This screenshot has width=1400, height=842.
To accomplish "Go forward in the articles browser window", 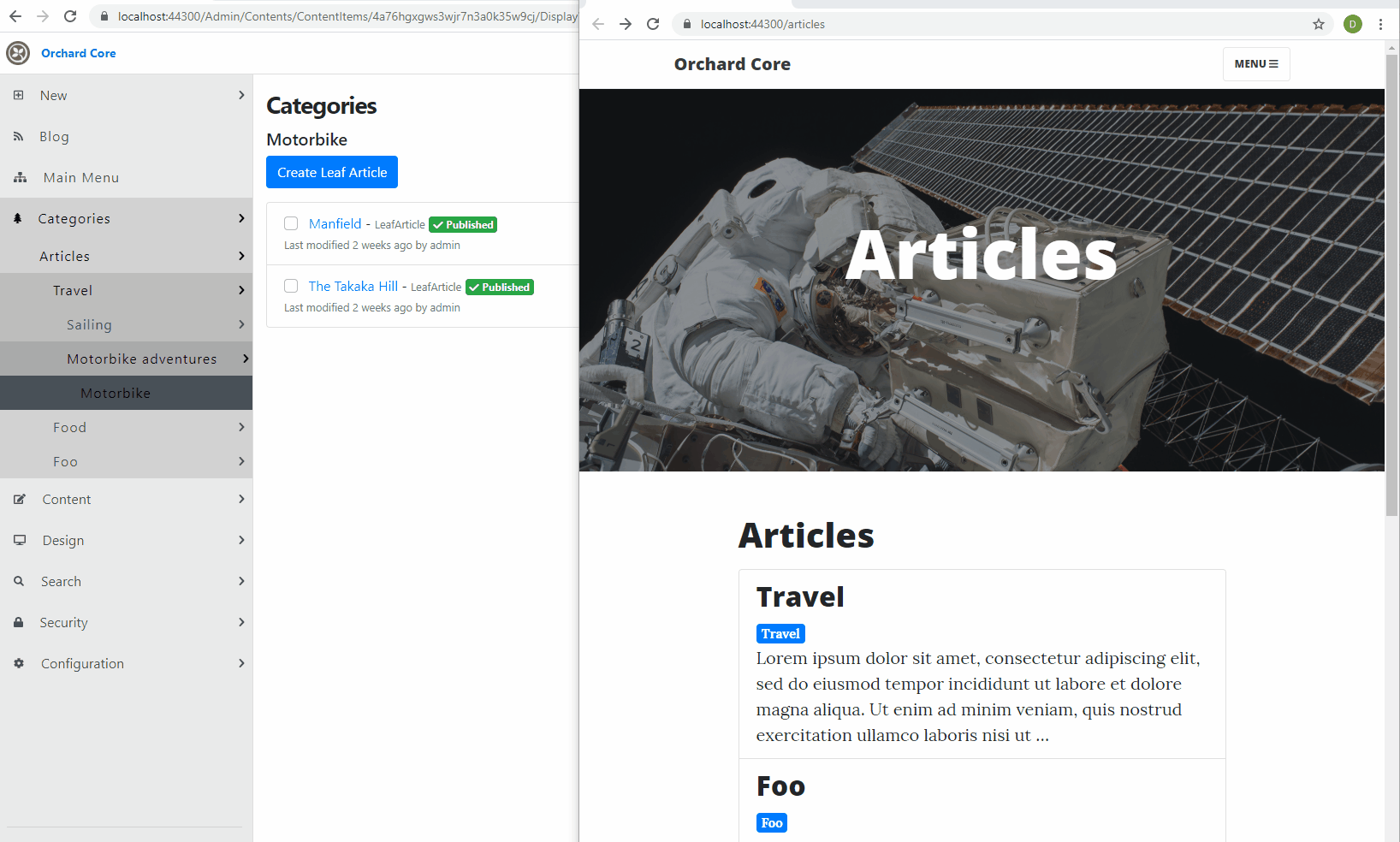I will coord(626,24).
